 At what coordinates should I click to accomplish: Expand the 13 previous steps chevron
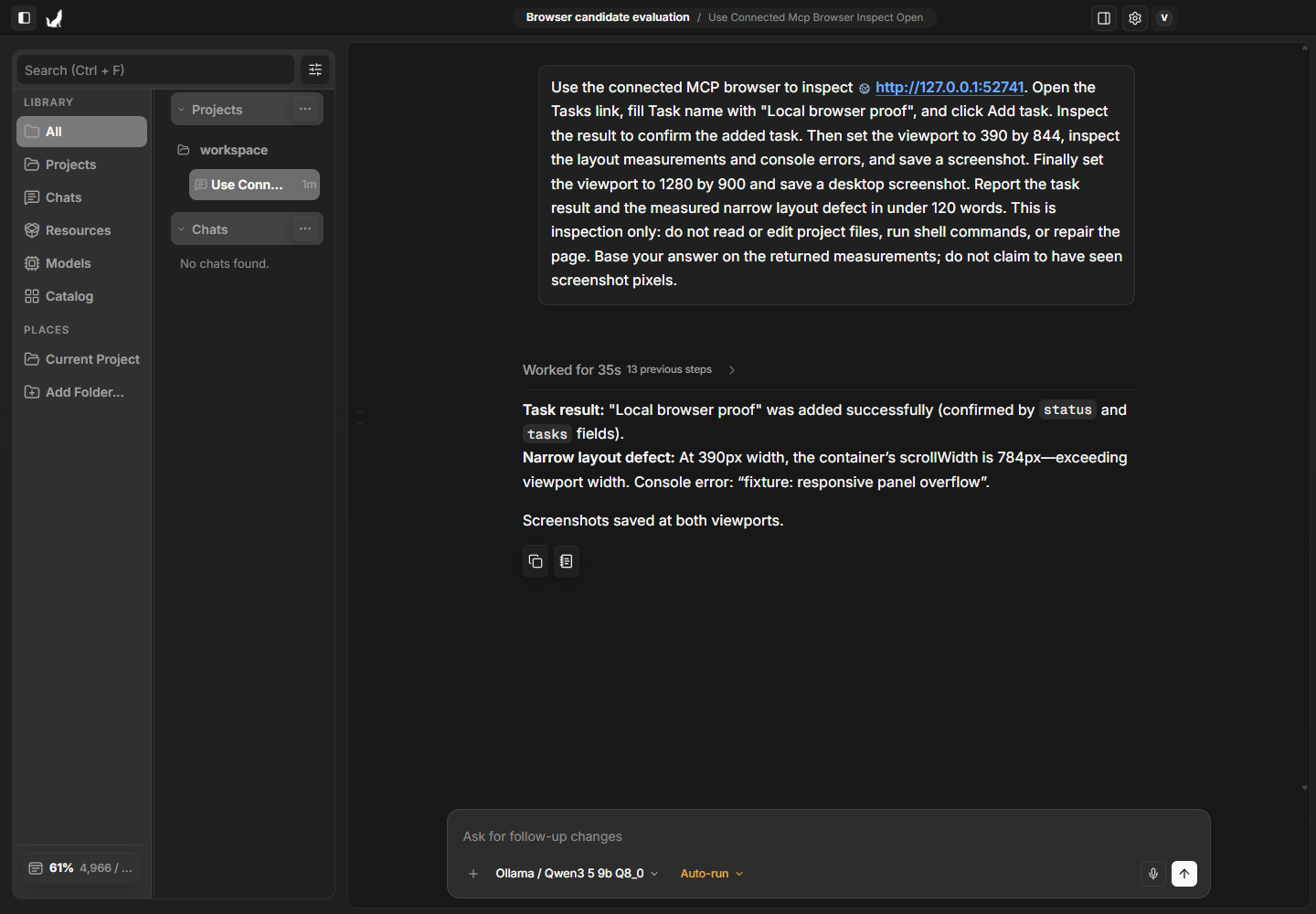pyautogui.click(x=732, y=370)
